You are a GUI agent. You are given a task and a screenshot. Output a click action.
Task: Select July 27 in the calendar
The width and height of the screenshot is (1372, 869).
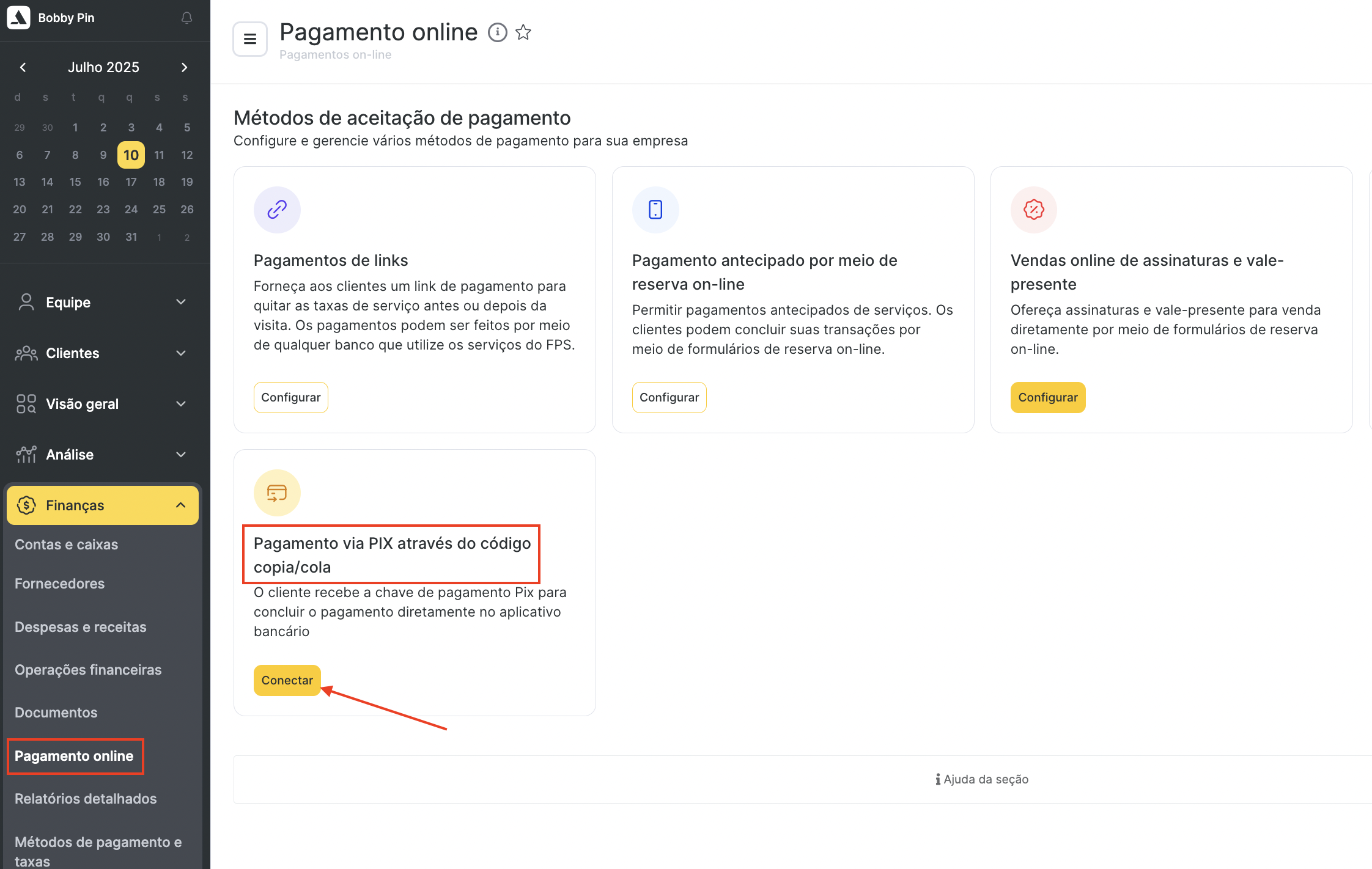click(20, 237)
